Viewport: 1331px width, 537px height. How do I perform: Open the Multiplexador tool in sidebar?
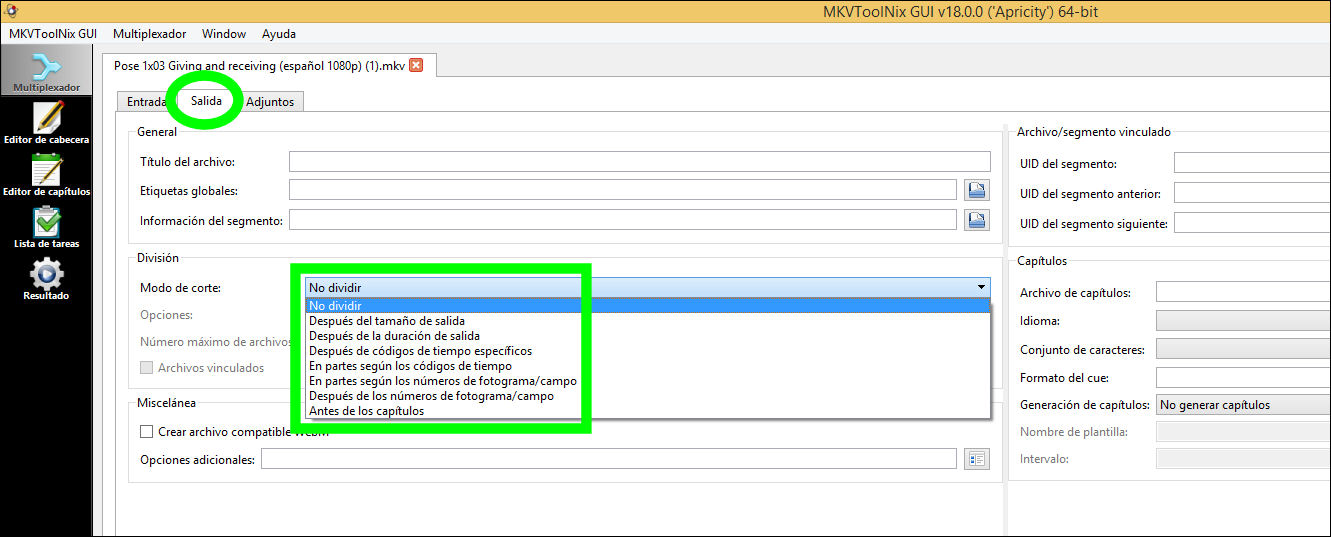coord(46,70)
